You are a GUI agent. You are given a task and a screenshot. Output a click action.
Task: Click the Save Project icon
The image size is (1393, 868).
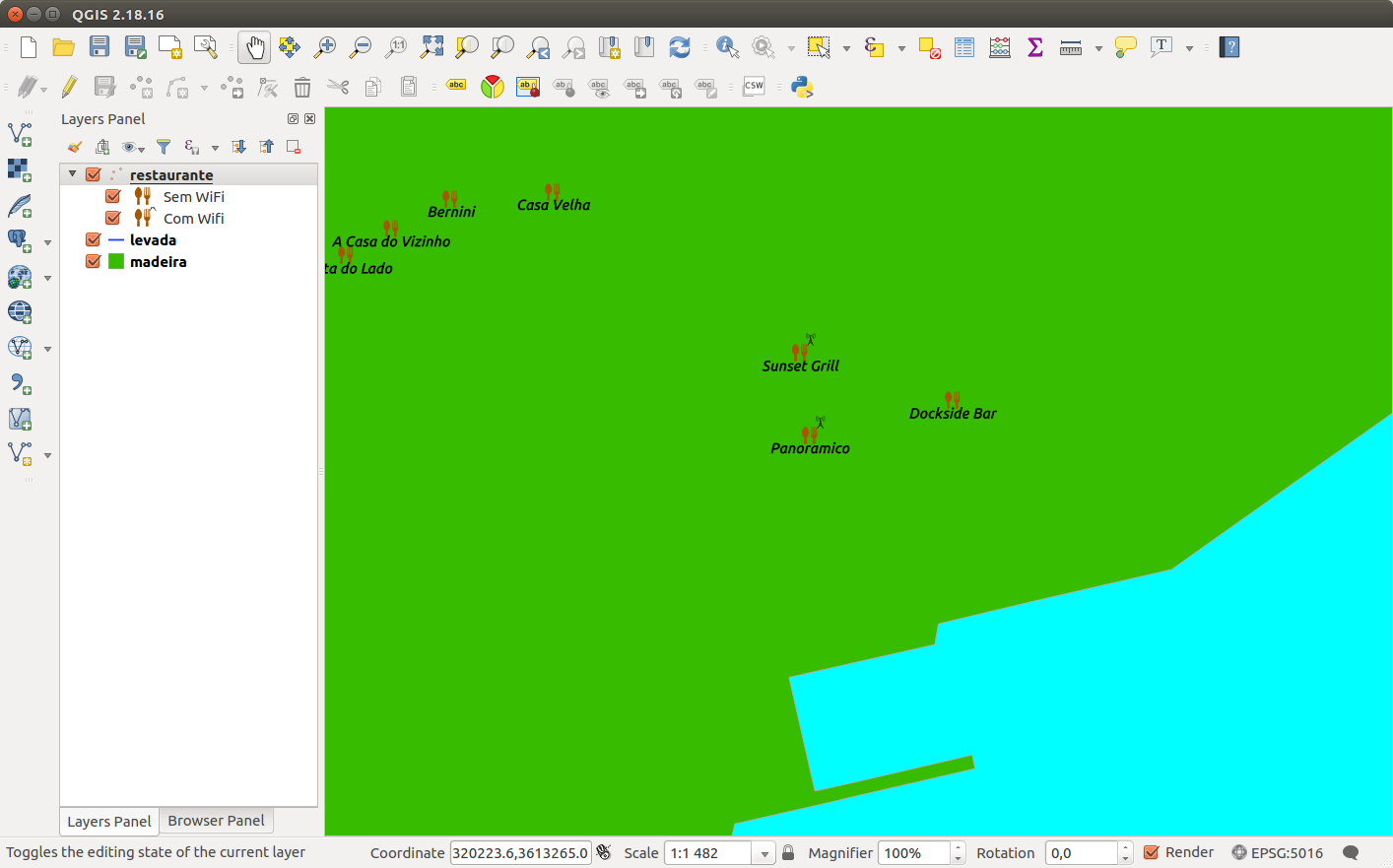click(99, 47)
